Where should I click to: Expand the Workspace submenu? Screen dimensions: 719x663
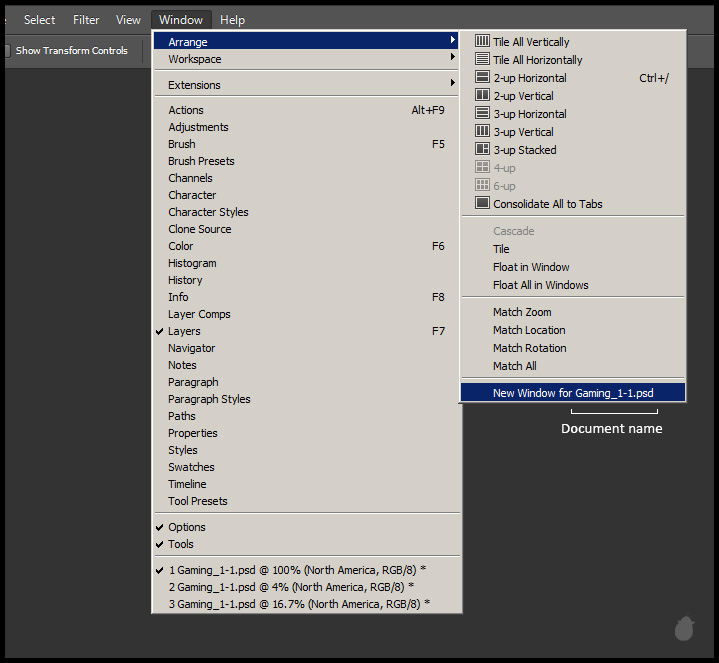coord(195,59)
